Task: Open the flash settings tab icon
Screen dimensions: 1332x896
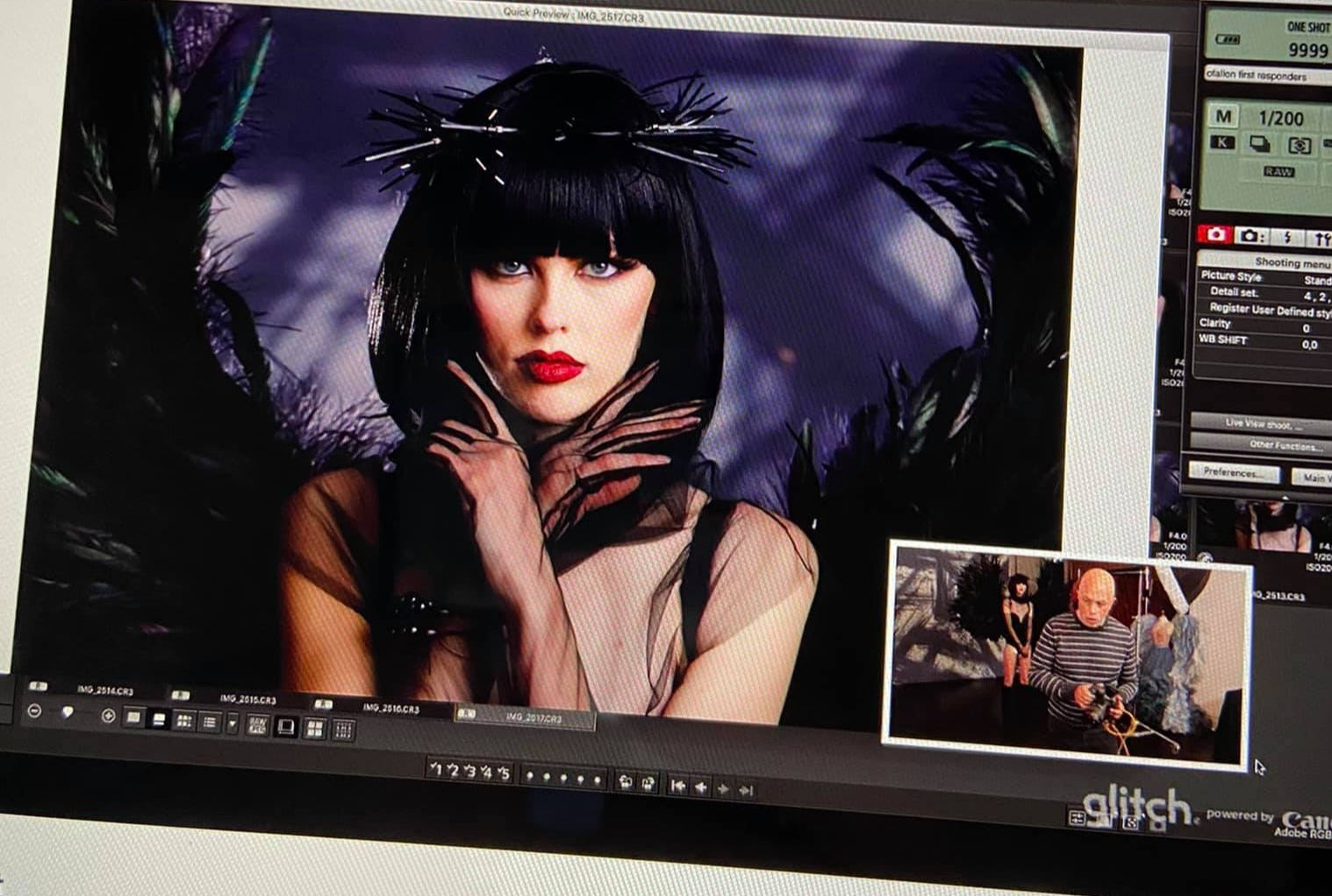Action: pyautogui.click(x=1286, y=237)
